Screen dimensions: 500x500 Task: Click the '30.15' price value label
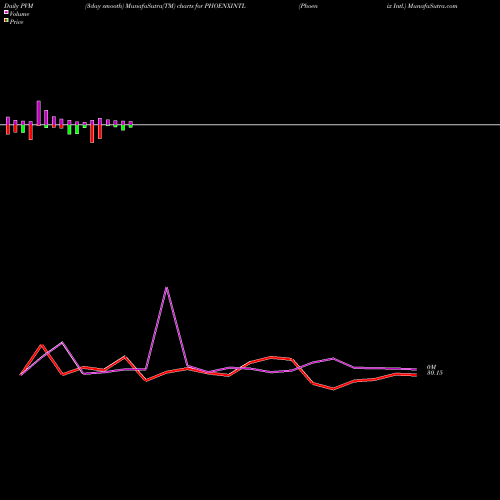(x=435, y=373)
